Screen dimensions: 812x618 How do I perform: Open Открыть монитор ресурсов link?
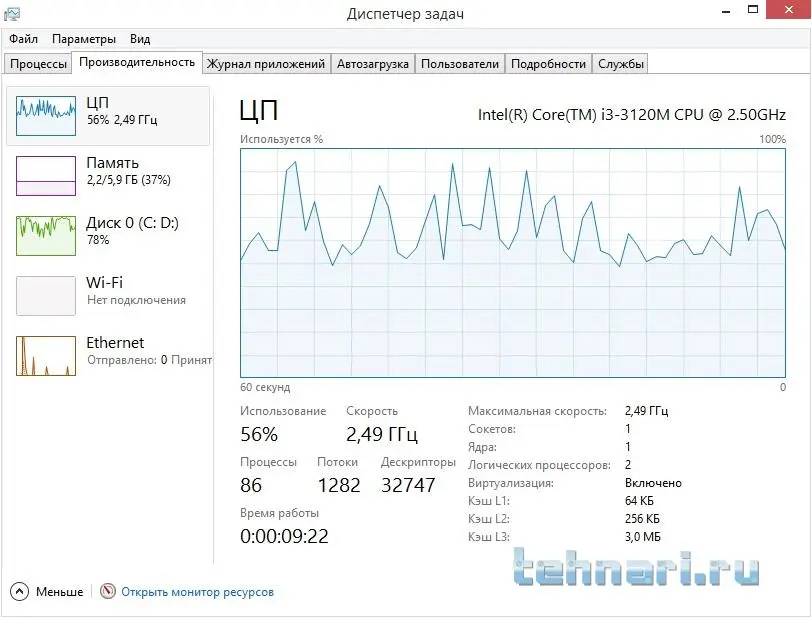(x=197, y=592)
